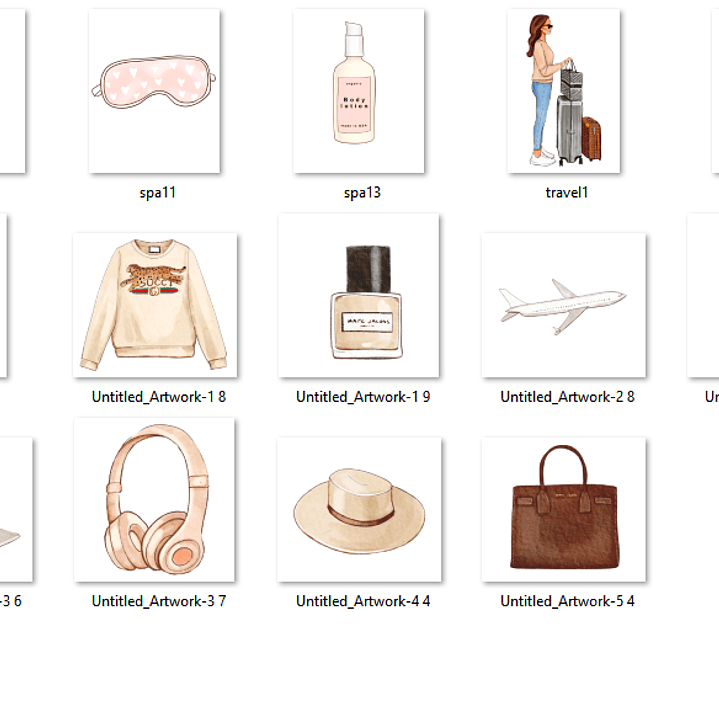The height and width of the screenshot is (719, 719).
Task: Click the spa13 file name label
Action: 362,192
